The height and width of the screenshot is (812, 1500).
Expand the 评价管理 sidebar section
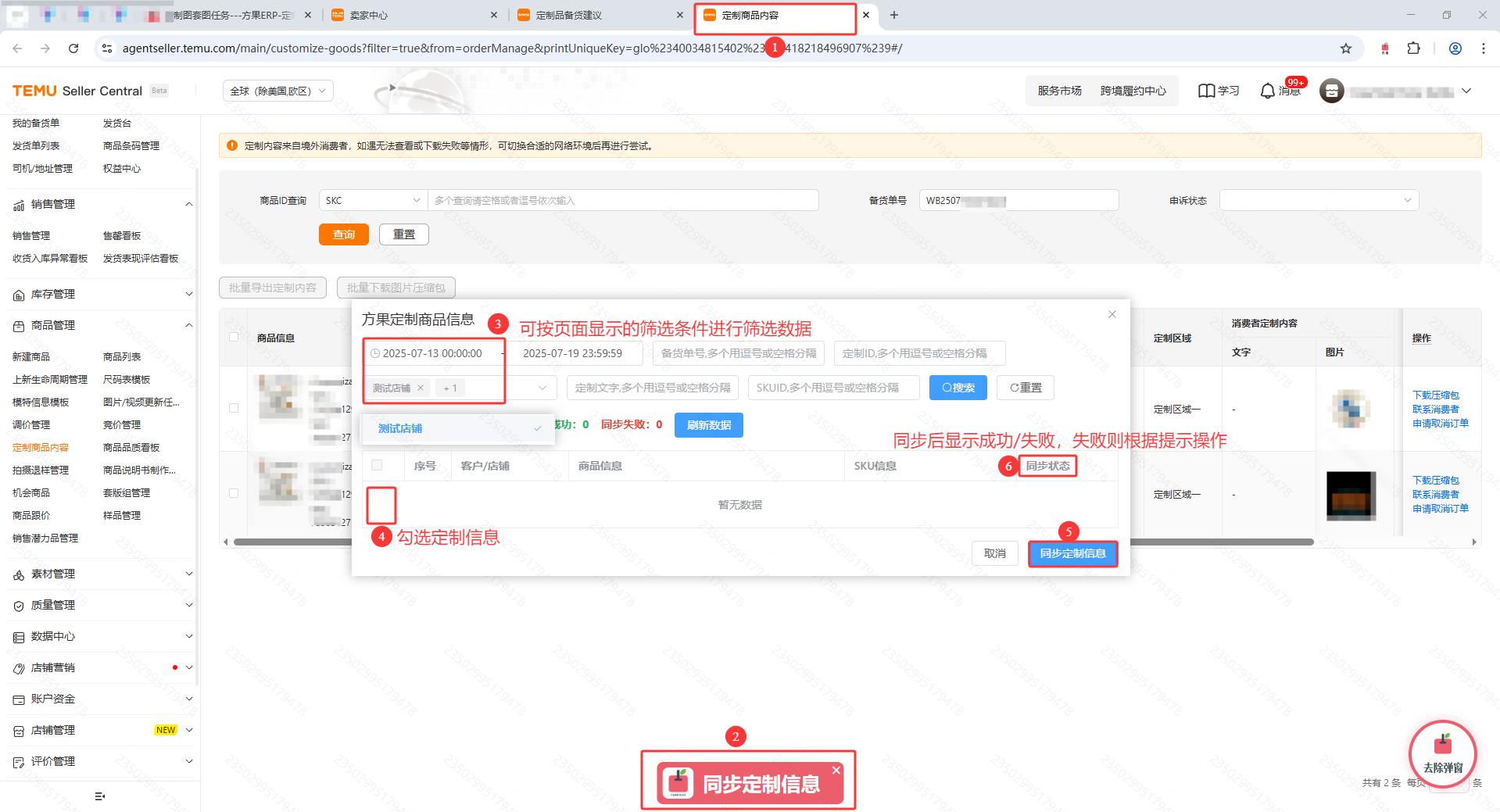[188, 761]
